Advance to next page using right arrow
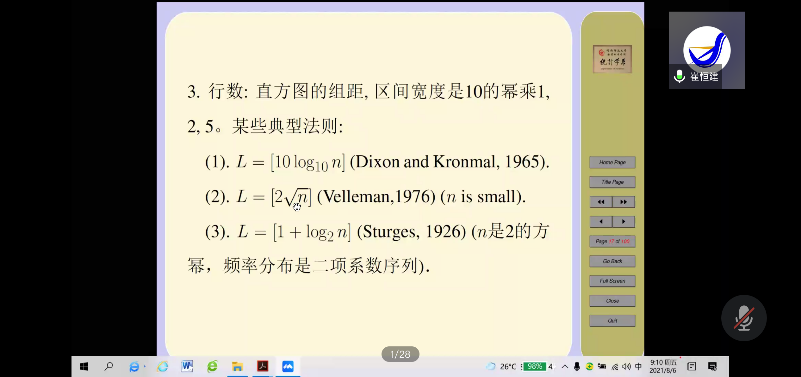 click(x=623, y=222)
